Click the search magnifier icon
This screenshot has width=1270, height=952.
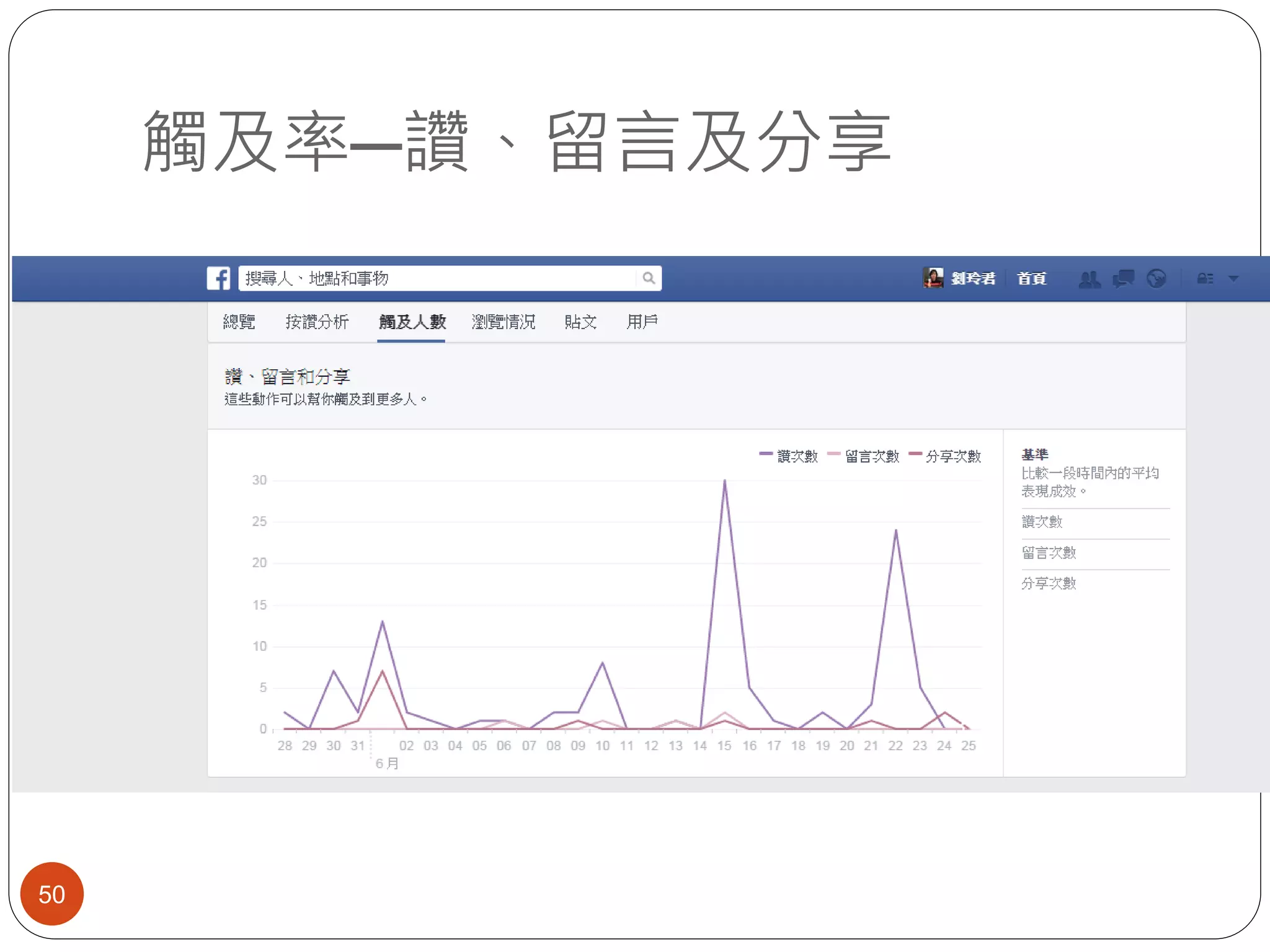(649, 278)
